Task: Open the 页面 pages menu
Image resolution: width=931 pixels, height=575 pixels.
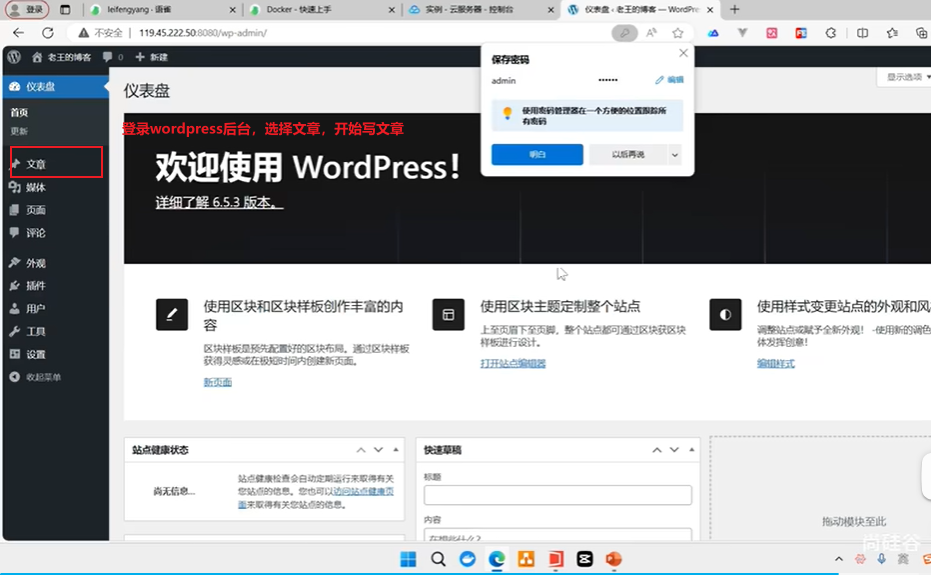Action: (x=56, y=210)
